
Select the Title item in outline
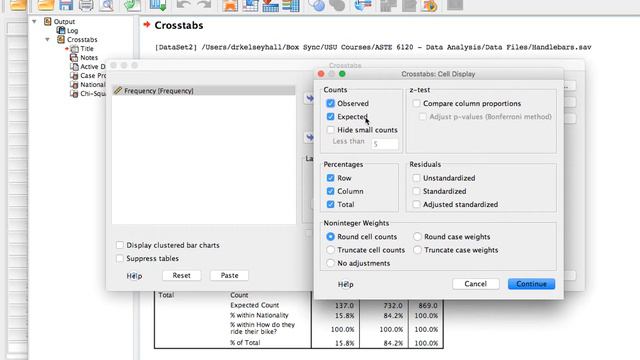click(x=87, y=49)
